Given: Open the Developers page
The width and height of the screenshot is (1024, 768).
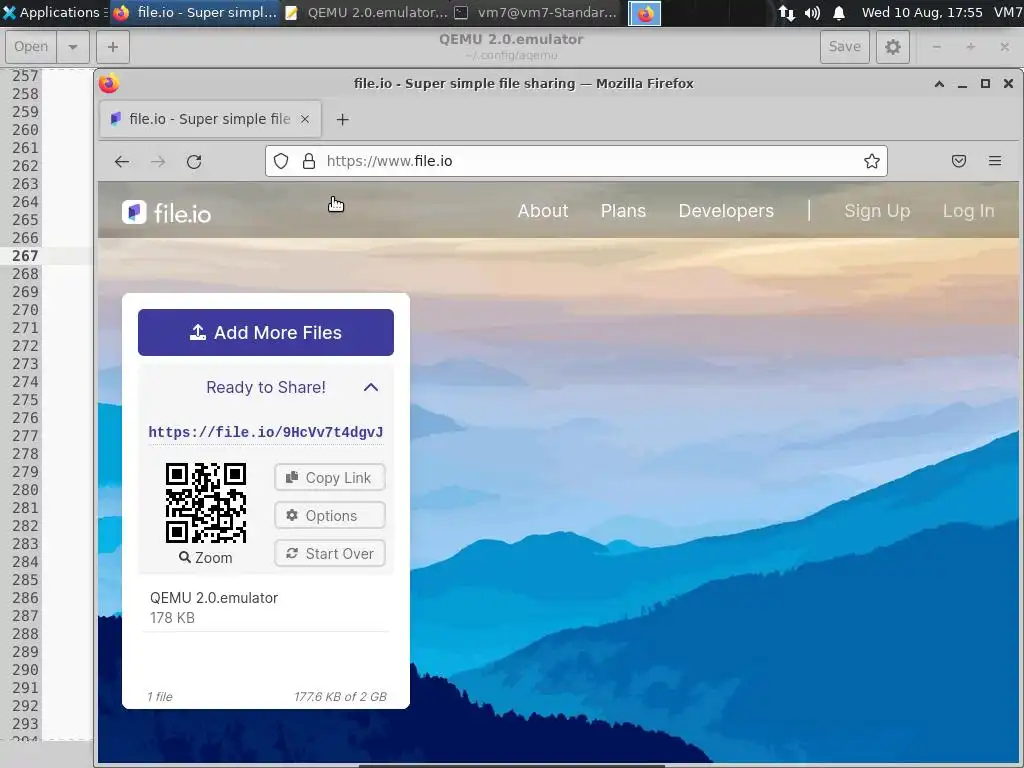Looking at the screenshot, I should pos(726,211).
